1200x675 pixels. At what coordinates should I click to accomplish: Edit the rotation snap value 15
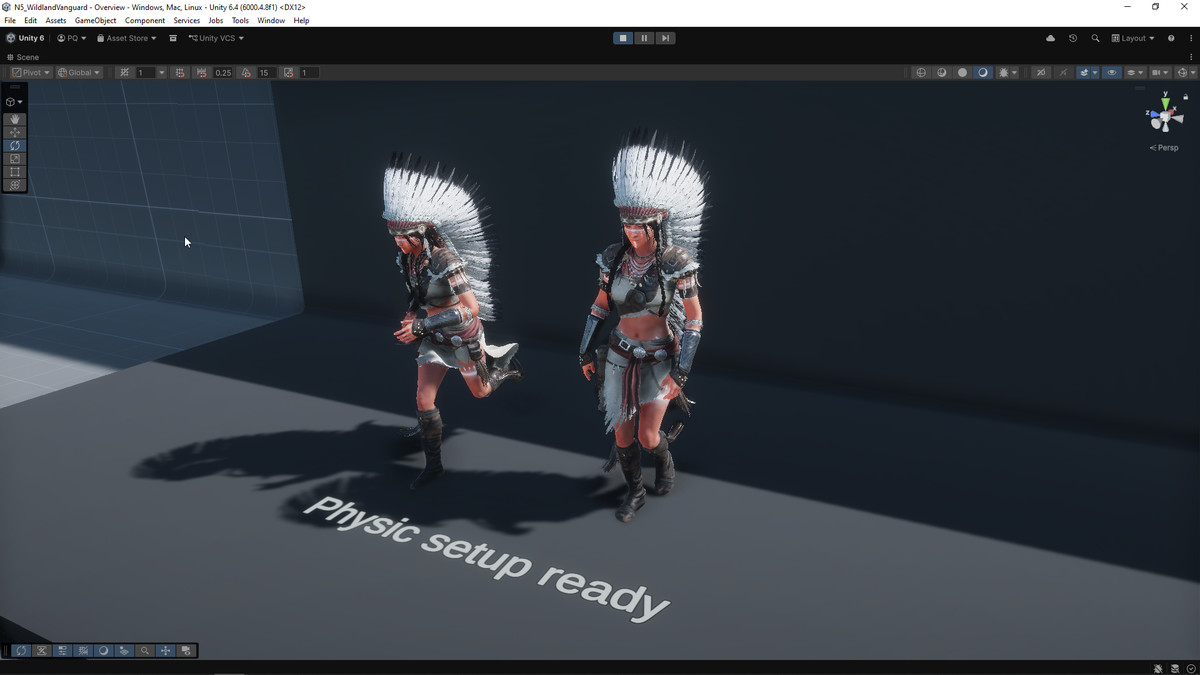[x=266, y=73]
